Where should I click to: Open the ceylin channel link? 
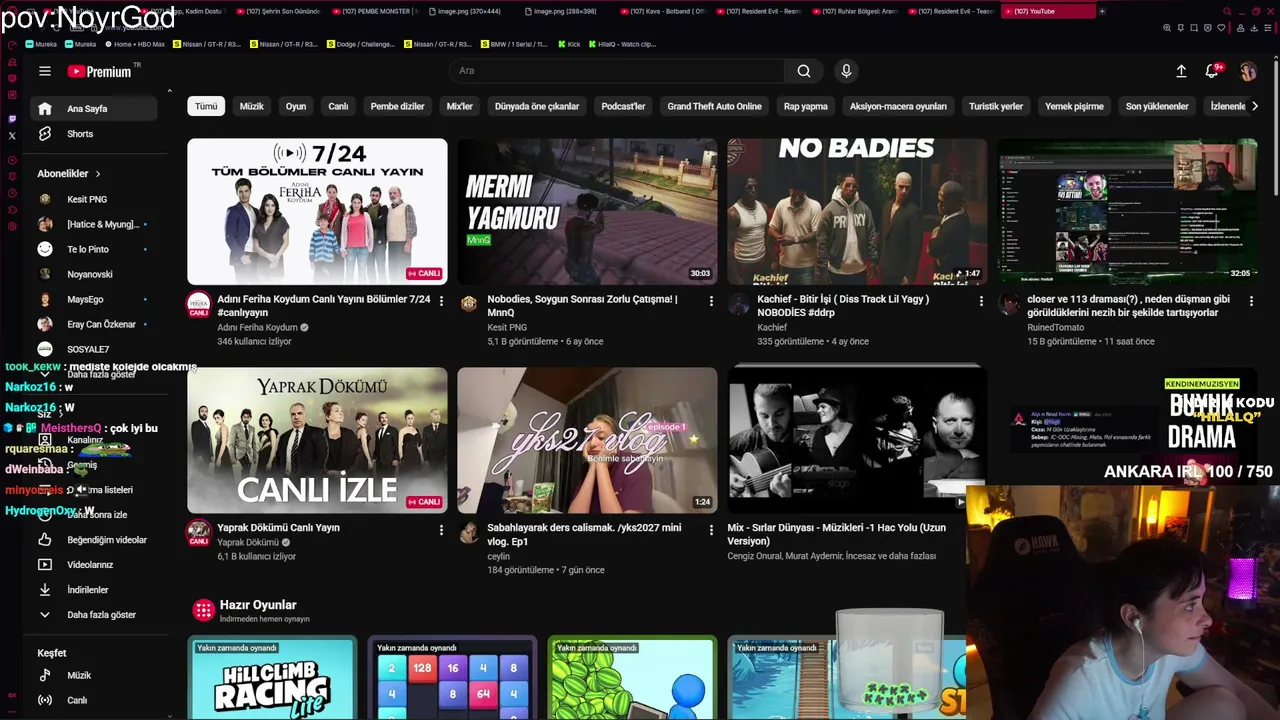499,556
